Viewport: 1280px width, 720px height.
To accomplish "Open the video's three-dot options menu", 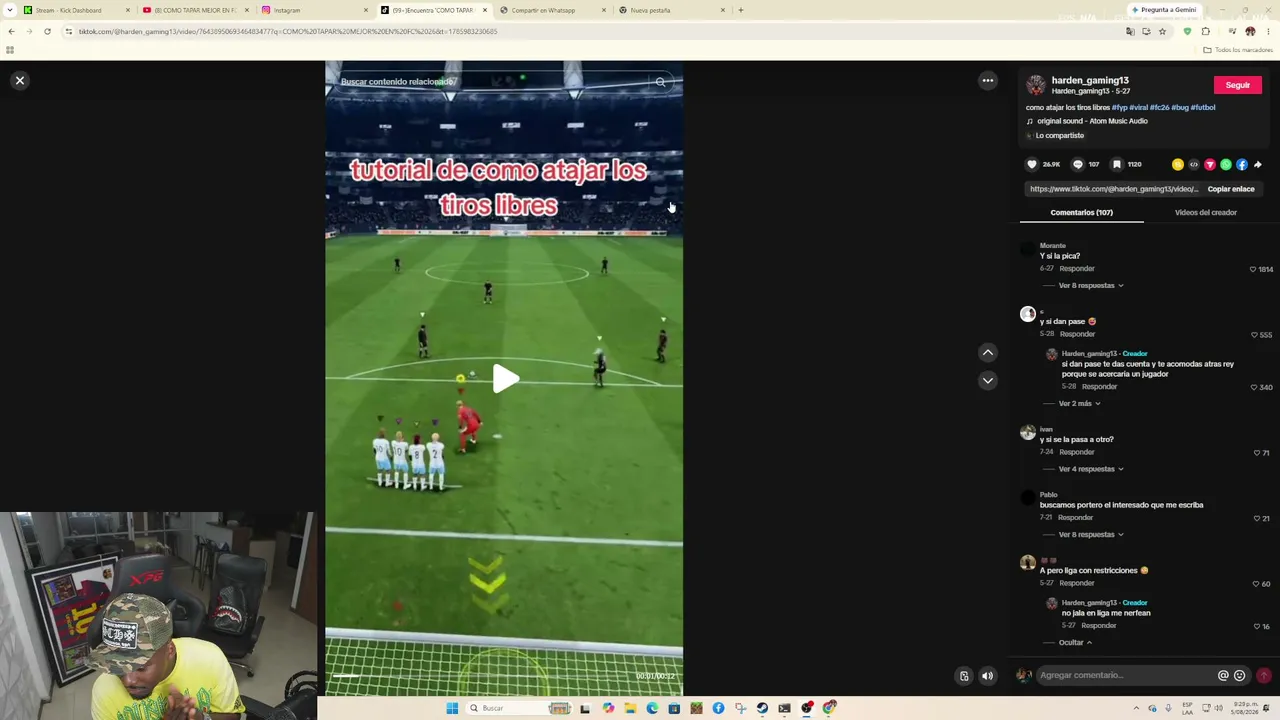I will (988, 80).
